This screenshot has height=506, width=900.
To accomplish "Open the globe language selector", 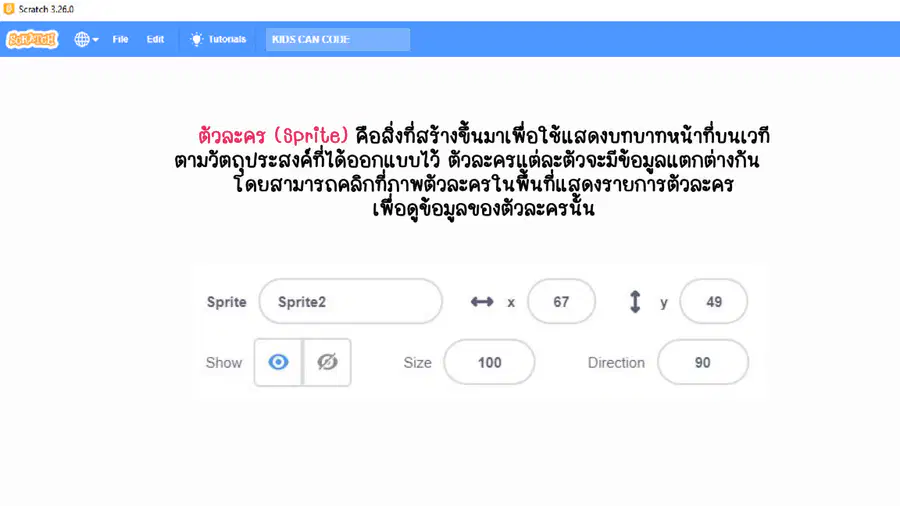I will (82, 39).
